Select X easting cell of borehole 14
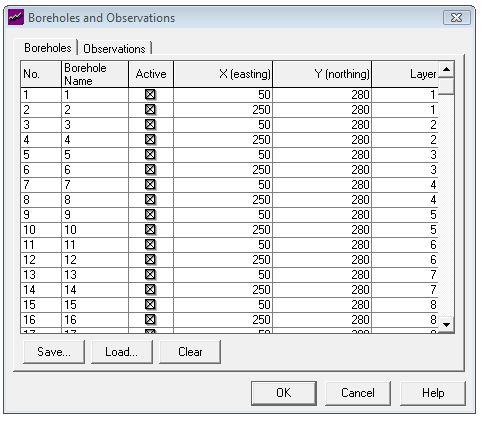This screenshot has width=481, height=421. (x=223, y=290)
